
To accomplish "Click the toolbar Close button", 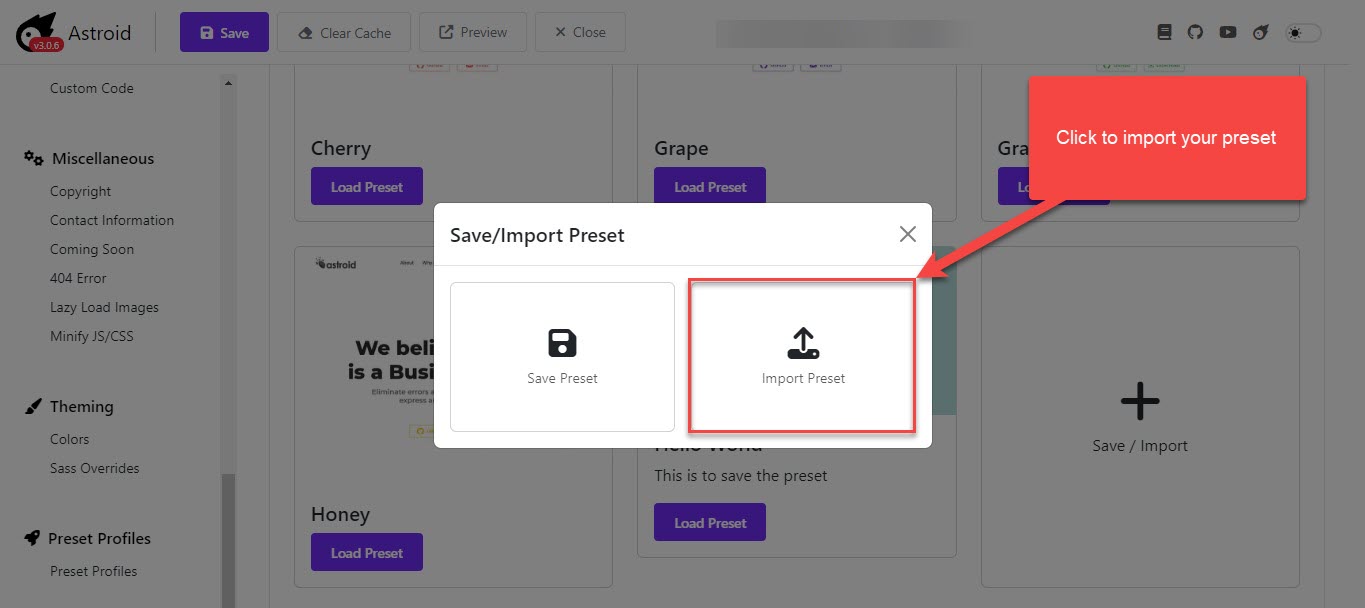I will click(x=580, y=32).
